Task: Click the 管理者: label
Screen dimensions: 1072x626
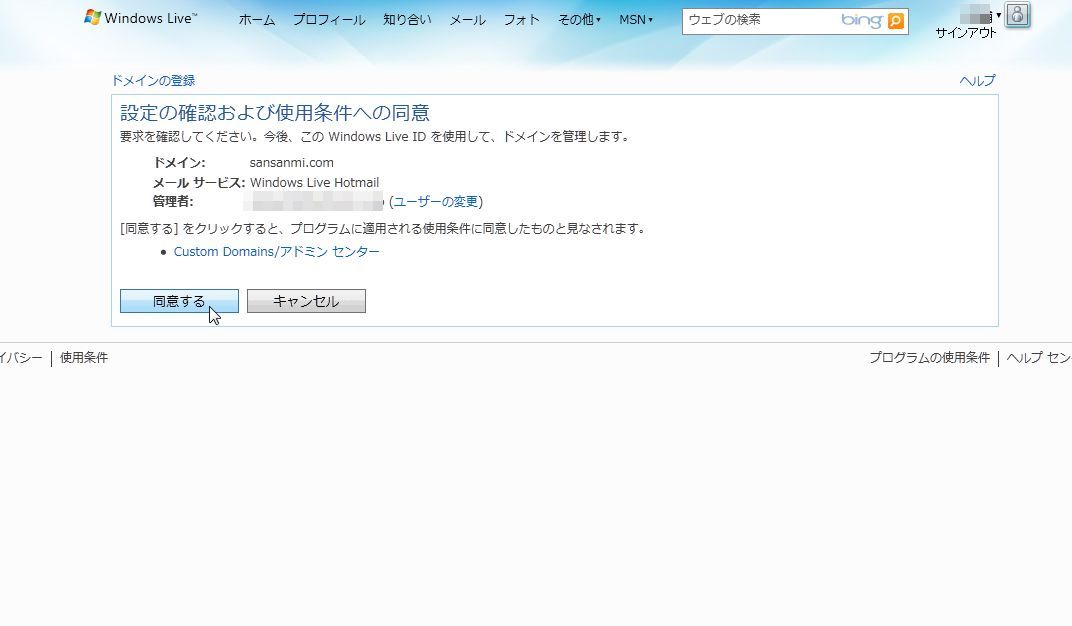Action: click(173, 202)
